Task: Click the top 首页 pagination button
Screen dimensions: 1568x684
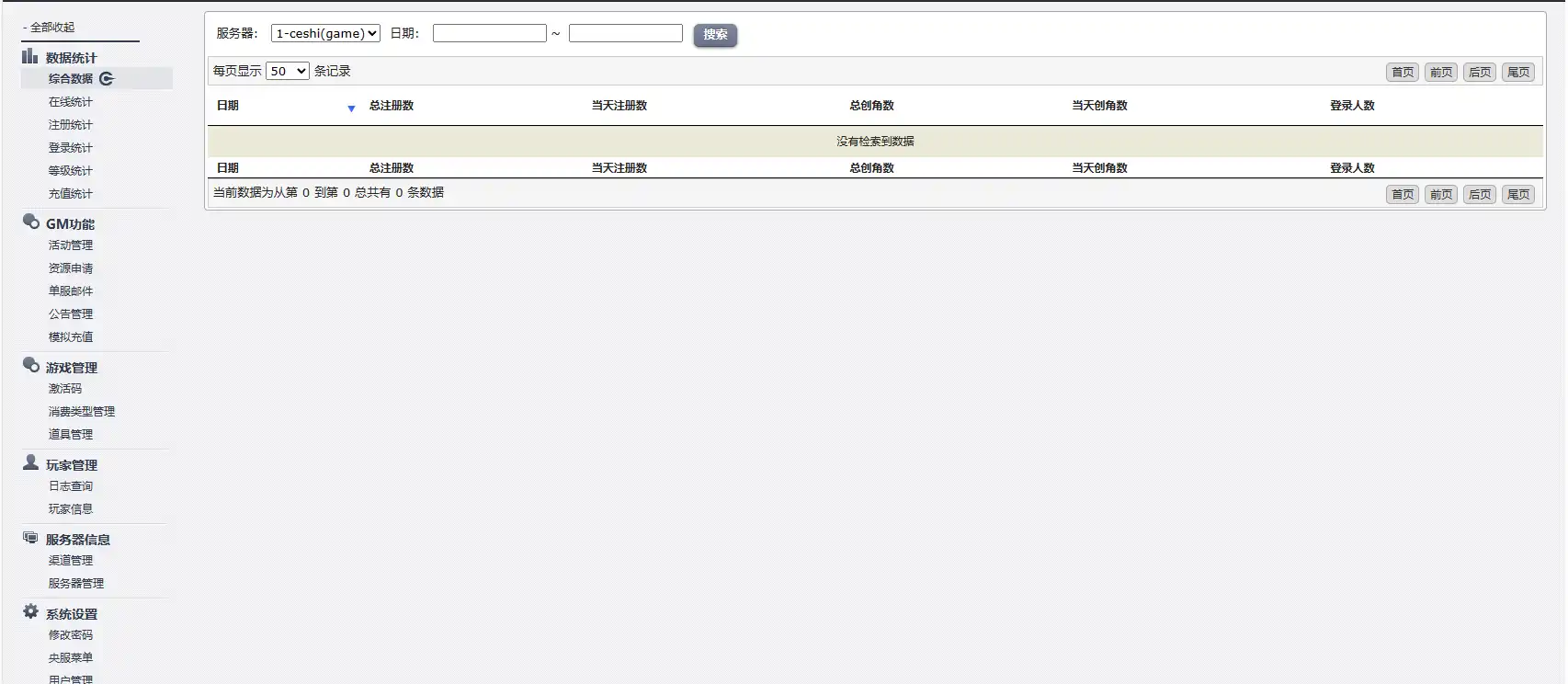Action: 1403,73
